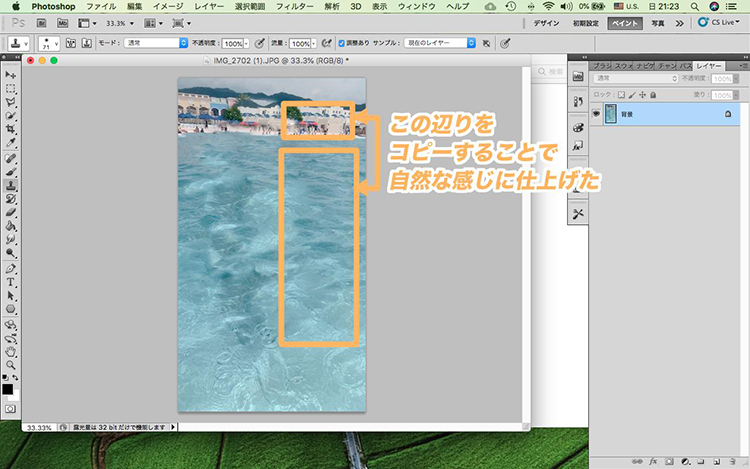This screenshot has height=469, width=750.
Task: Select the Eyedropper tool
Action: (11, 143)
